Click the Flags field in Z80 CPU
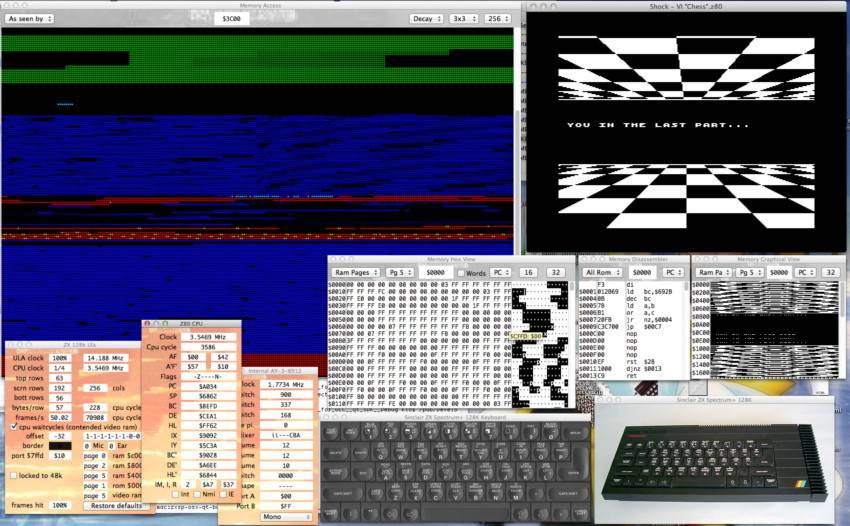This screenshot has height=526, width=850. coord(208,376)
